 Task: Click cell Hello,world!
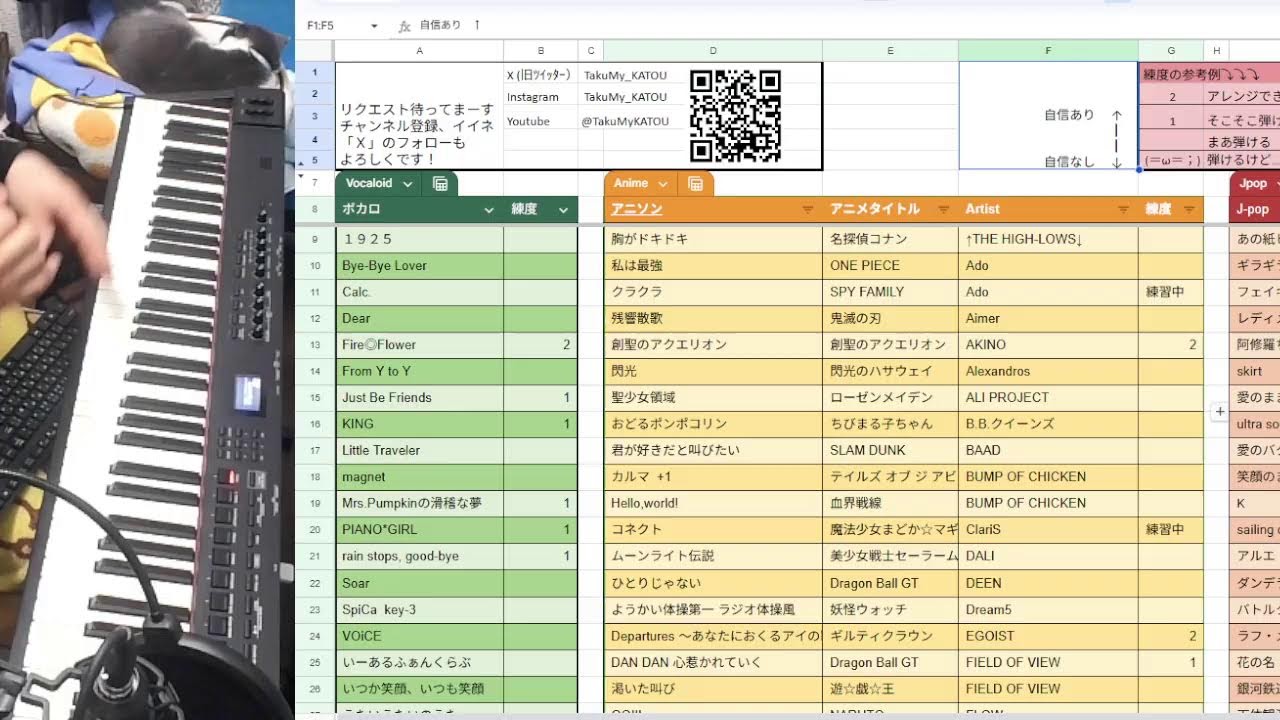tap(713, 503)
